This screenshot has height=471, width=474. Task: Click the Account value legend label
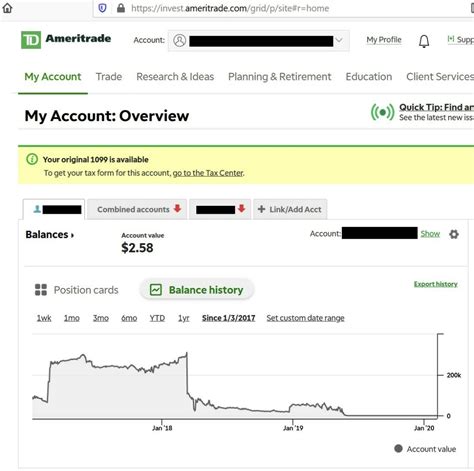click(x=431, y=449)
